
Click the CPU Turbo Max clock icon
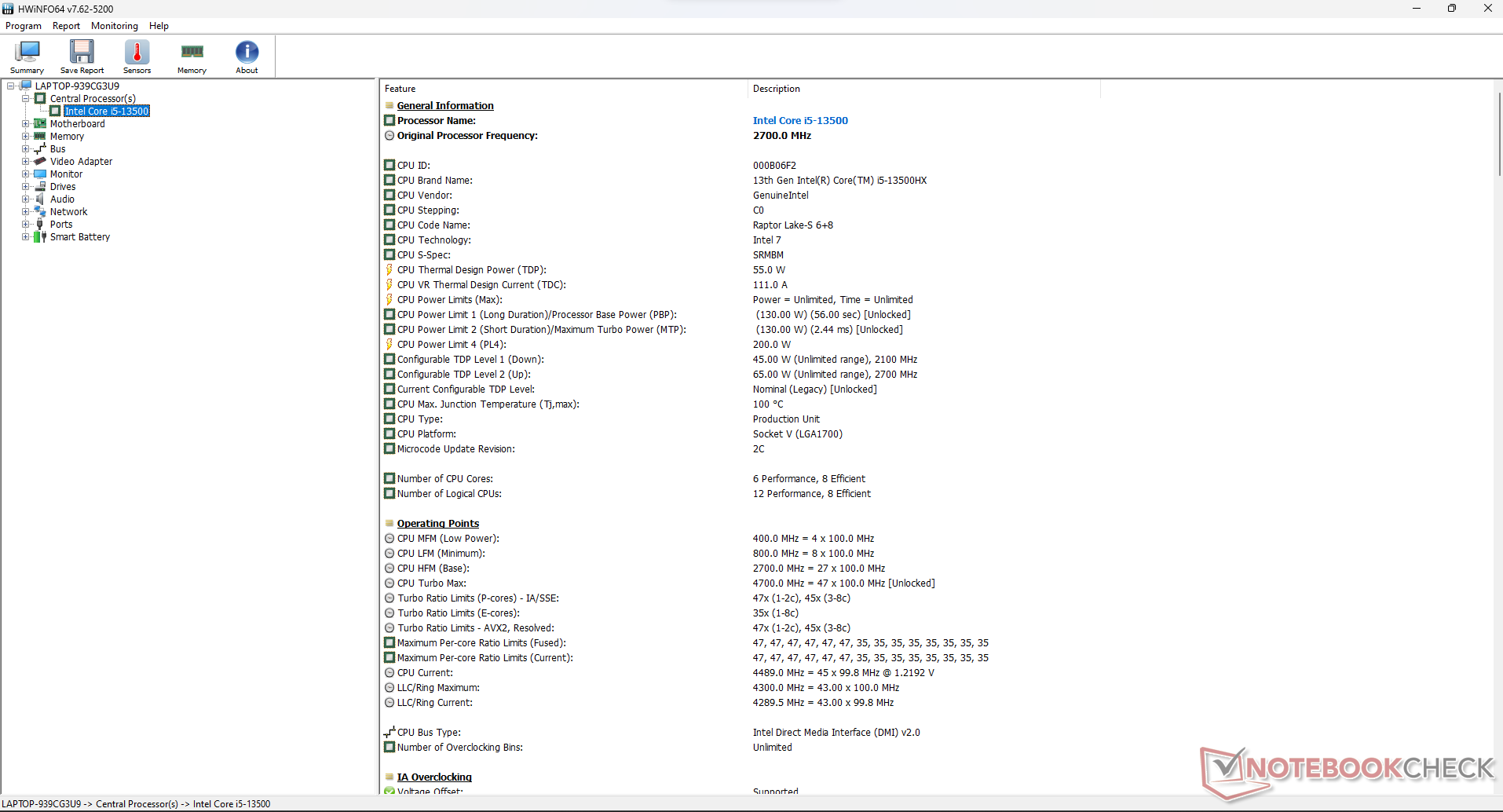(x=389, y=583)
